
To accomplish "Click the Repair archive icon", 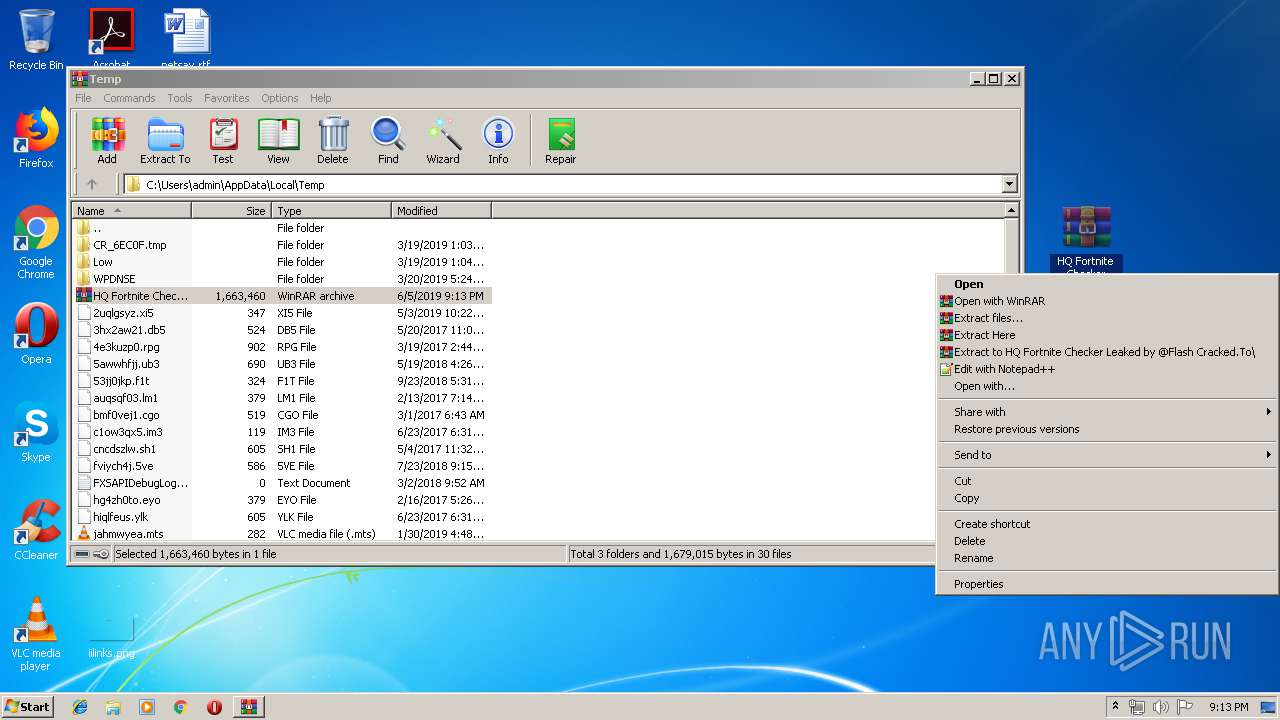I will (560, 141).
